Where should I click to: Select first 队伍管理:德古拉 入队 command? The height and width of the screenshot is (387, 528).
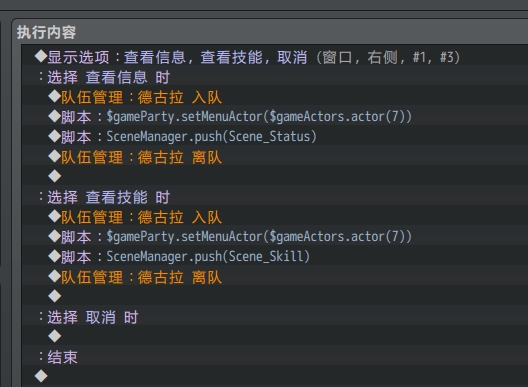pos(275,97)
